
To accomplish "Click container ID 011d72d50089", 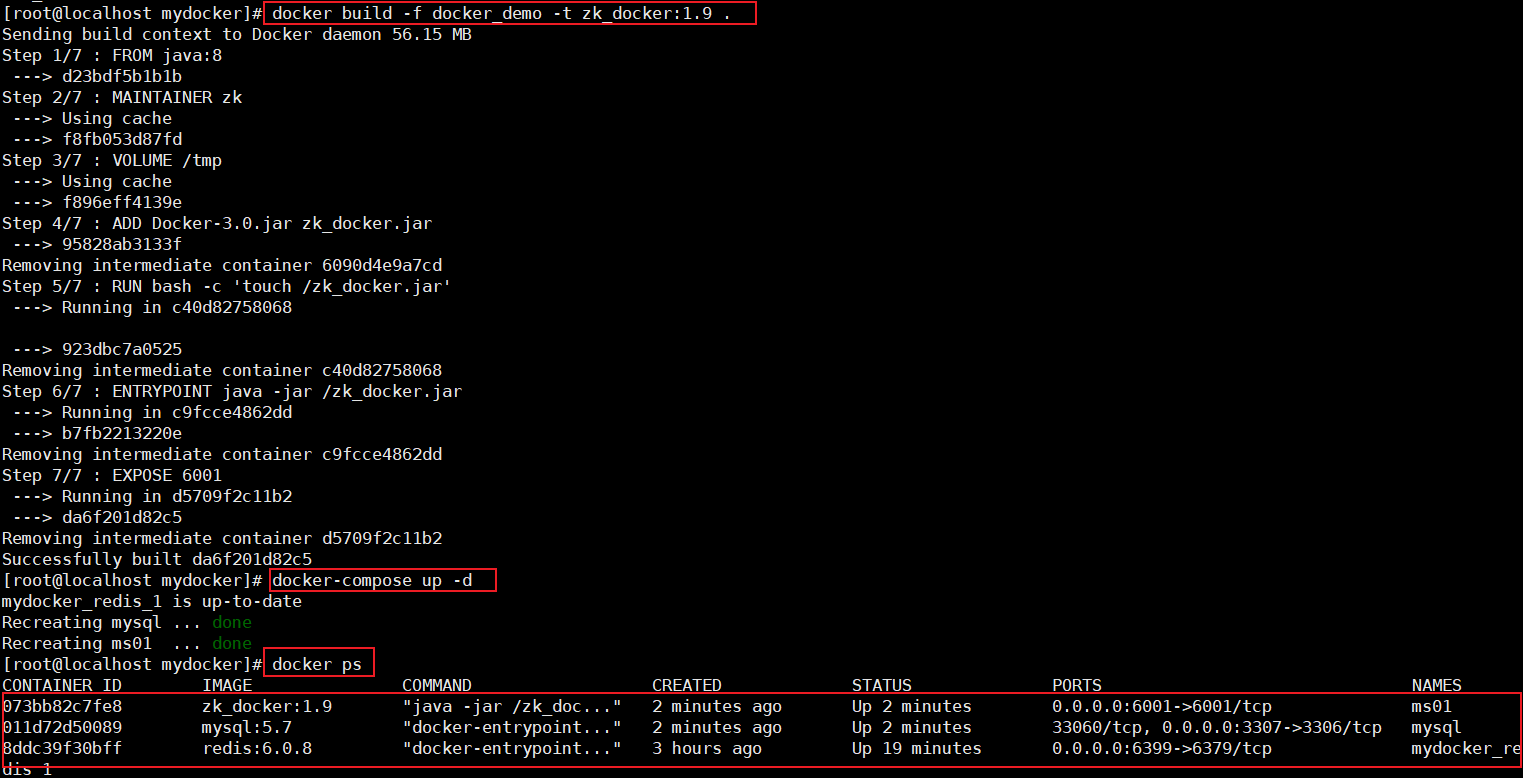I will point(62,728).
